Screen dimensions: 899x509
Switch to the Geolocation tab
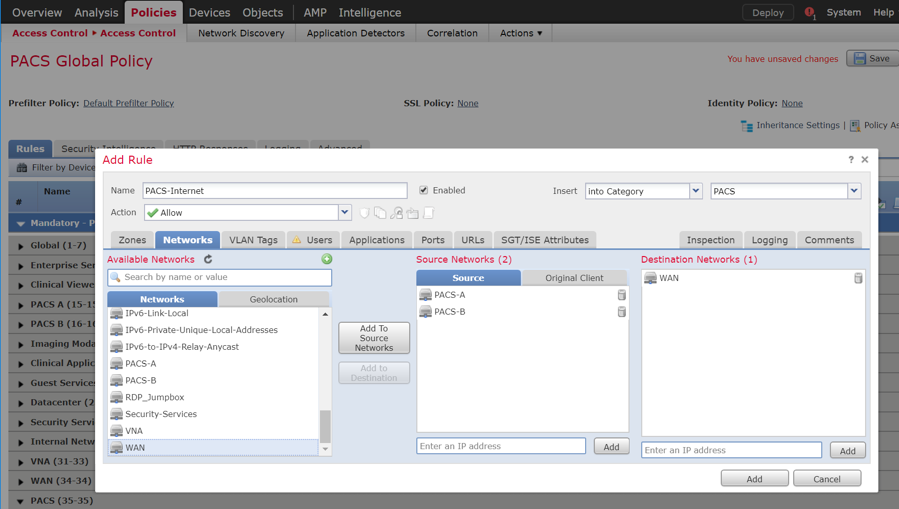(x=273, y=299)
